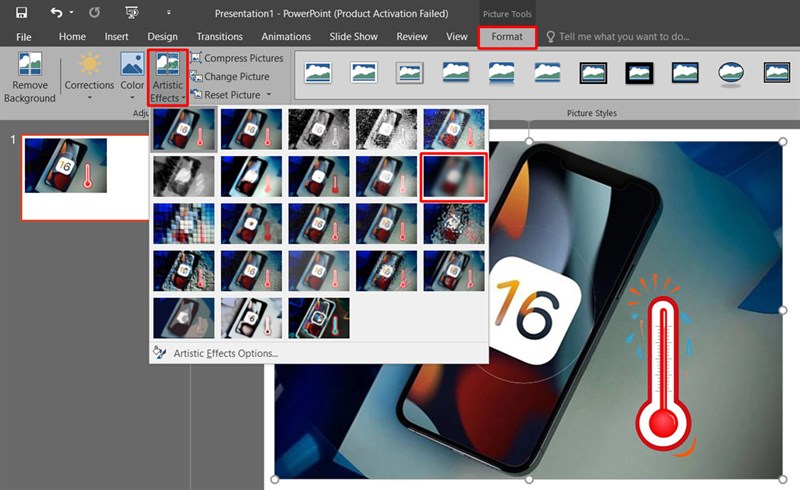Screen dimensions: 800x490
Task: Apply the Glow Edges artistic effect
Action: [319, 318]
